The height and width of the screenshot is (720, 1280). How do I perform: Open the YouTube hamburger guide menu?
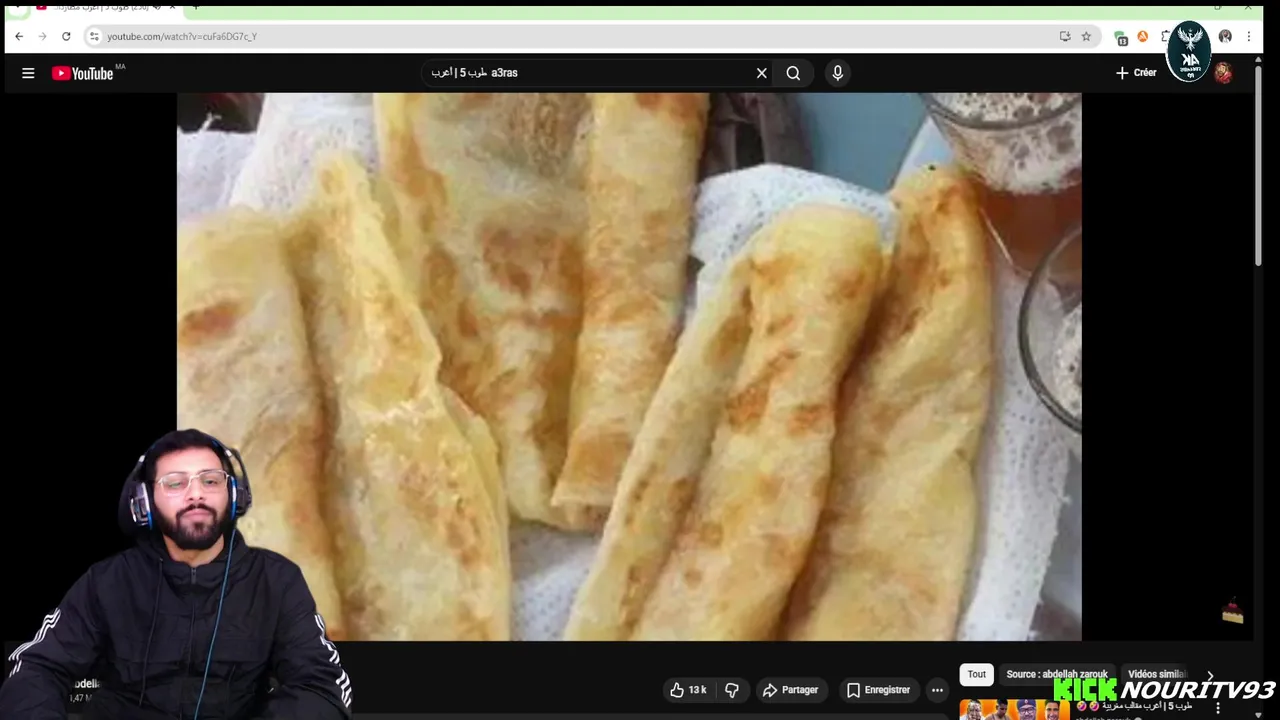(28, 73)
